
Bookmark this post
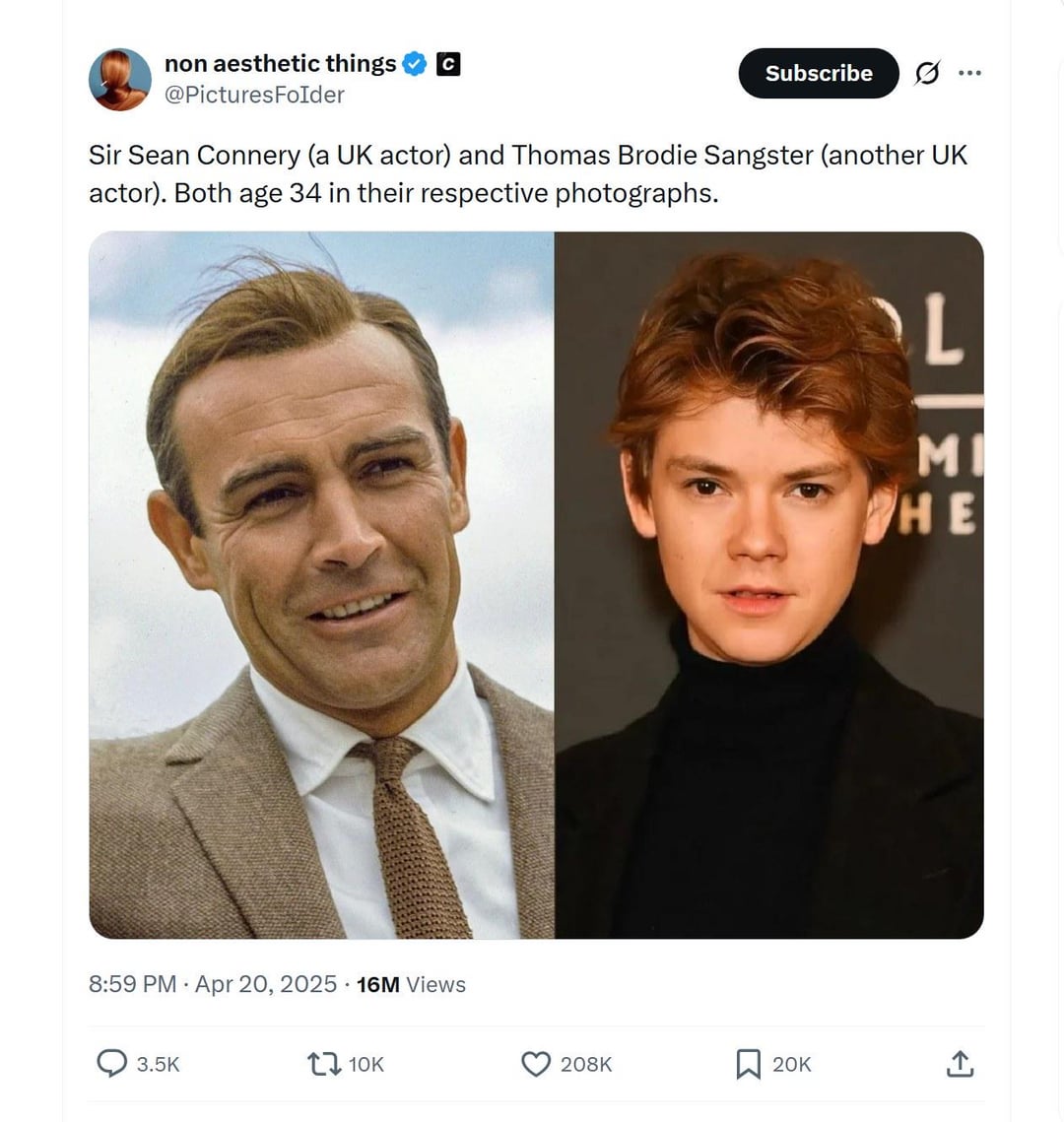(748, 1064)
